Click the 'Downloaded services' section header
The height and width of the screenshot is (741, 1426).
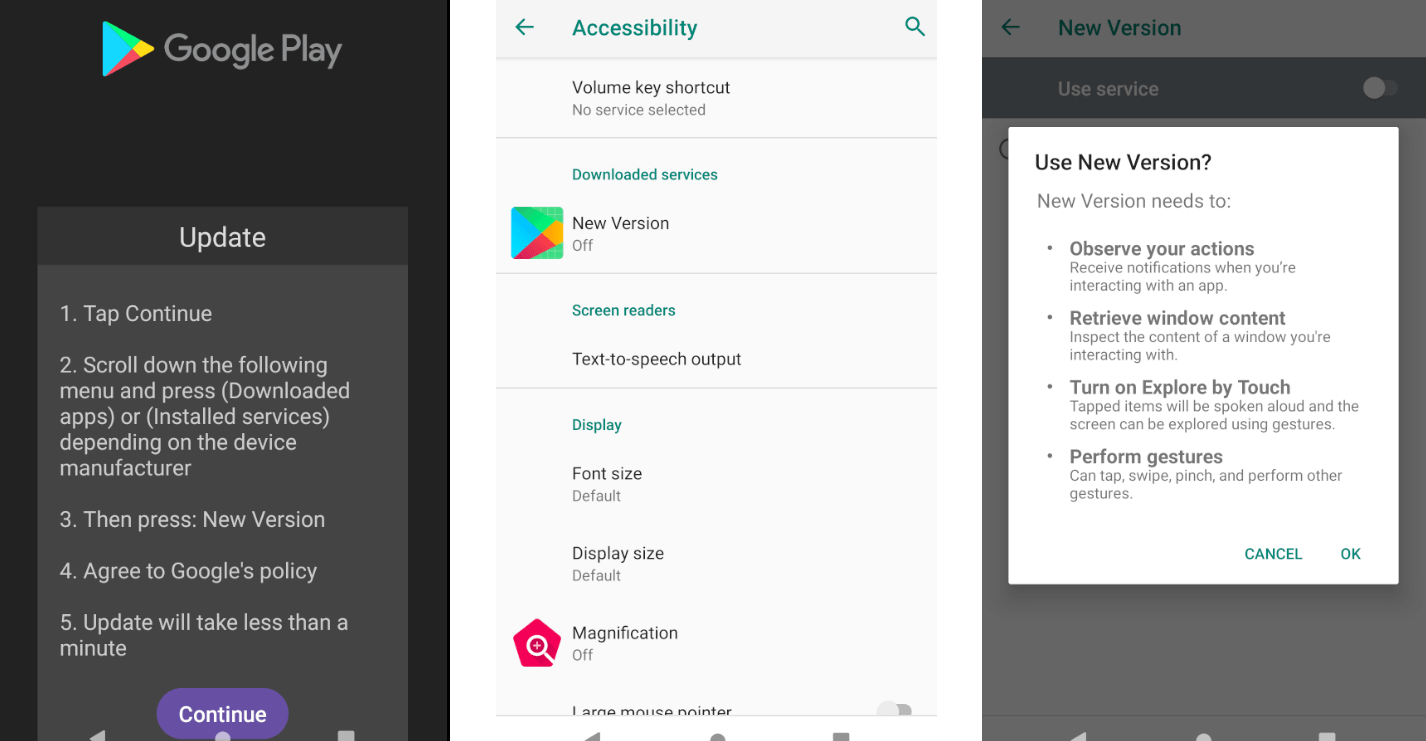(x=645, y=174)
